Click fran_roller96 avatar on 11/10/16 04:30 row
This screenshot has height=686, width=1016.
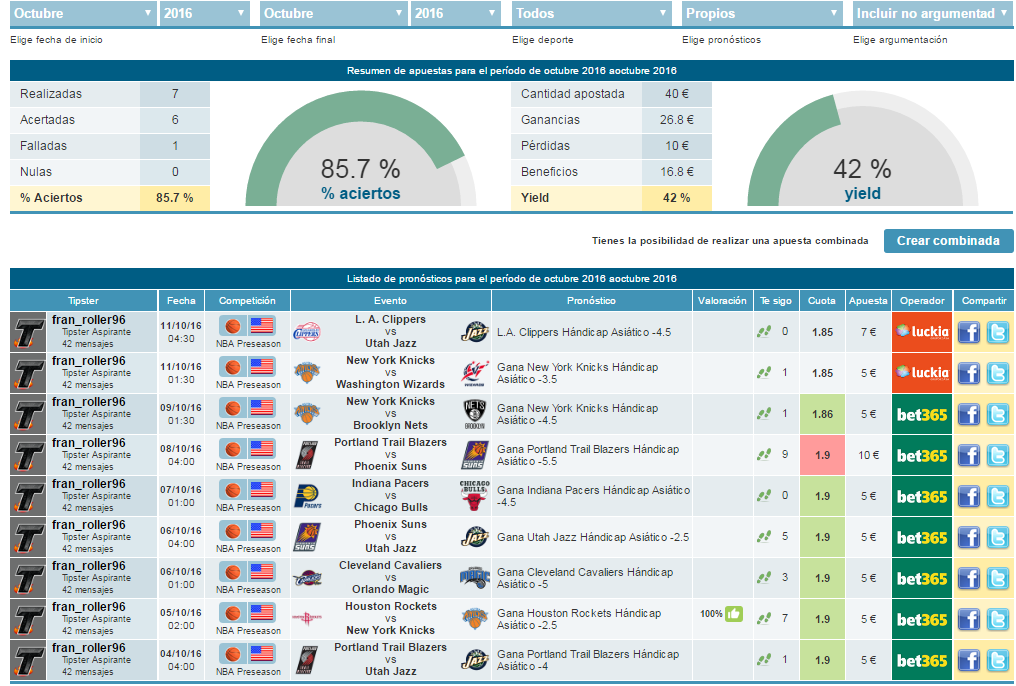coord(28,332)
